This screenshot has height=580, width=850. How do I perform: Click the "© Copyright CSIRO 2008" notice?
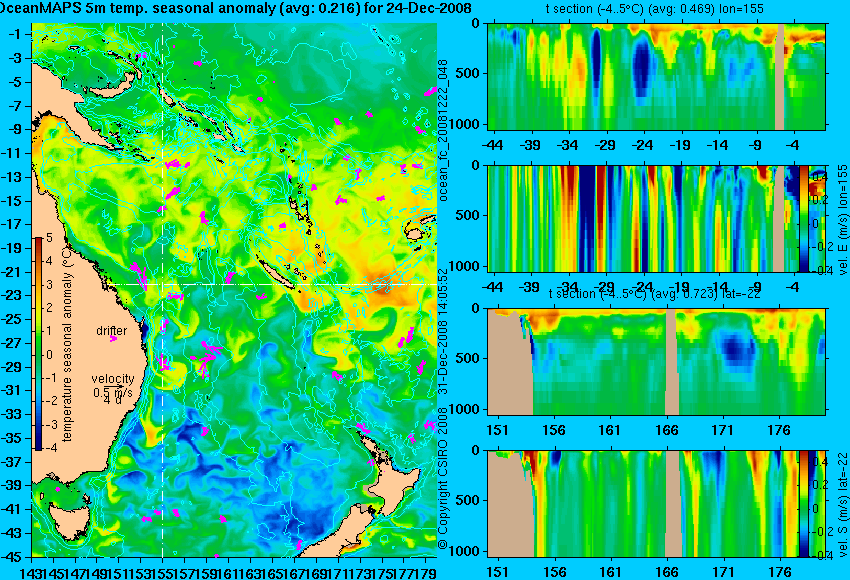point(443,477)
